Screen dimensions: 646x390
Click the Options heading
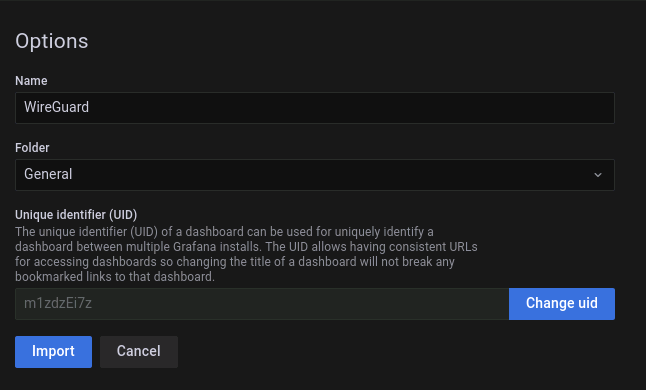(52, 41)
